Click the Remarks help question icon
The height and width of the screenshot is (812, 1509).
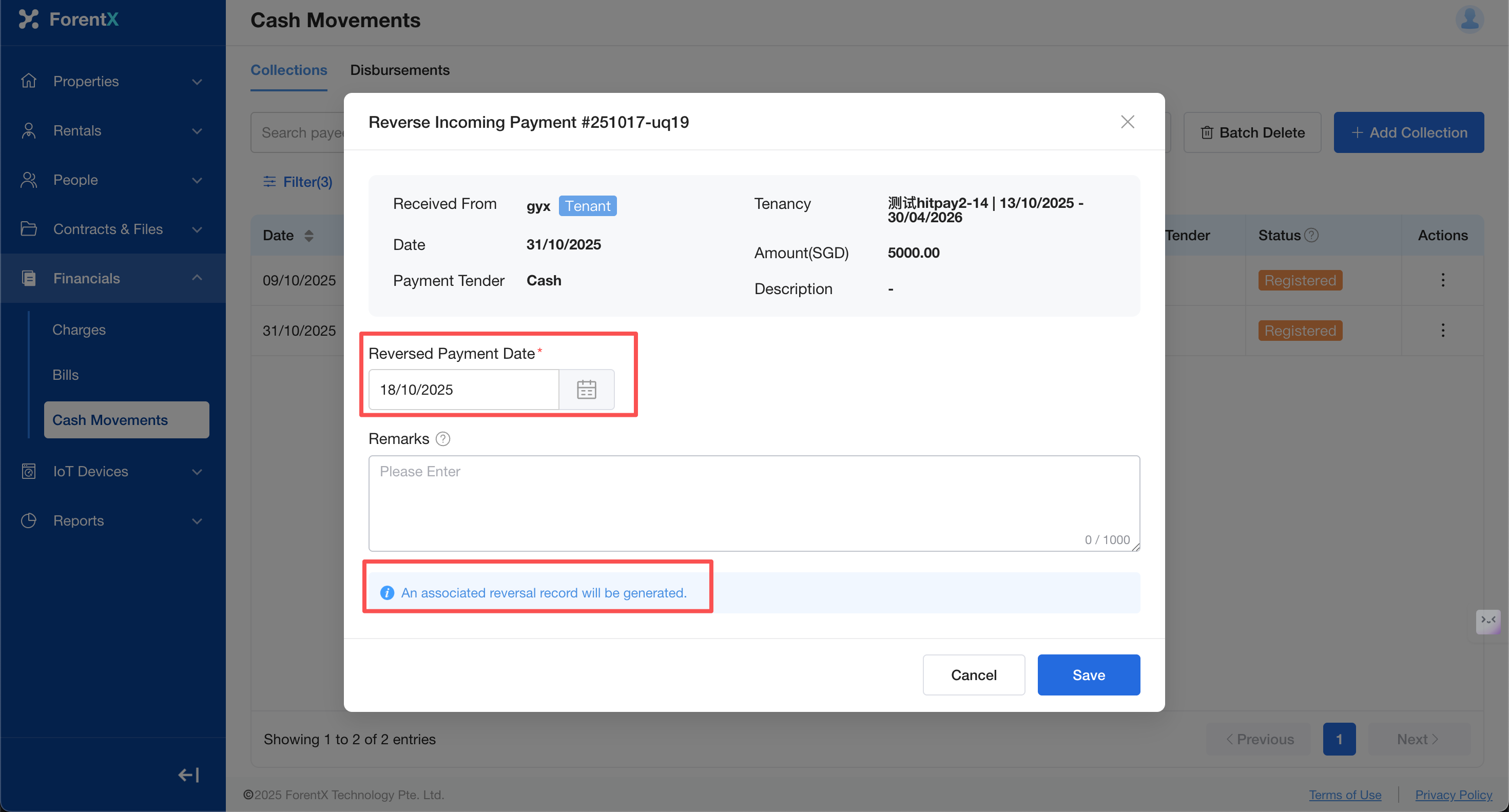443,439
